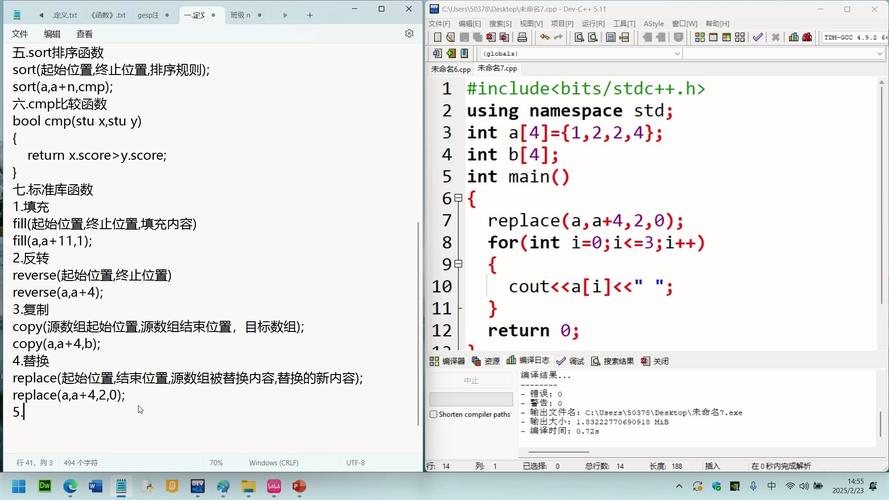Click the compile log horizontal scrollbar

558,452
